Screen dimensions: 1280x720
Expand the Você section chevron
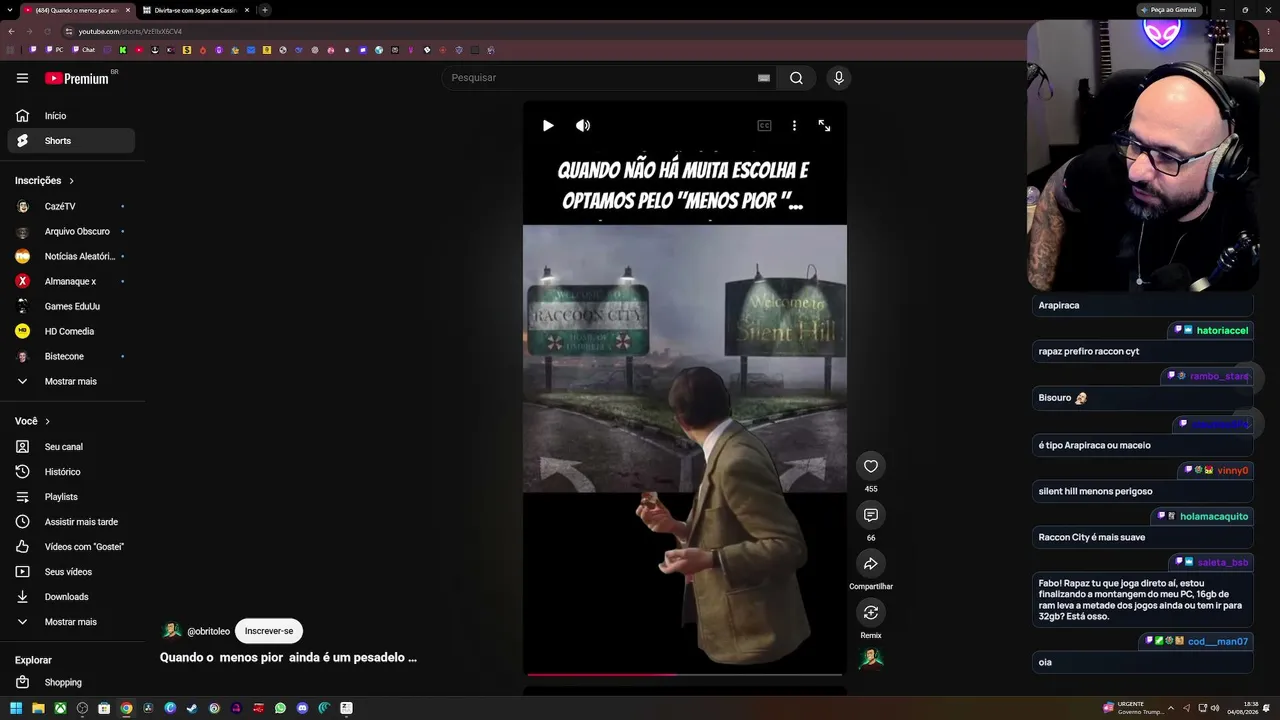[x=47, y=422]
